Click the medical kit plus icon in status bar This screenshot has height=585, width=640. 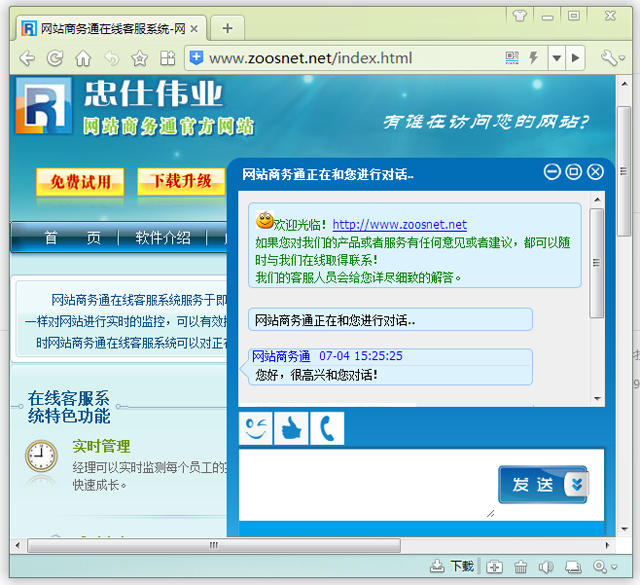tap(494, 567)
